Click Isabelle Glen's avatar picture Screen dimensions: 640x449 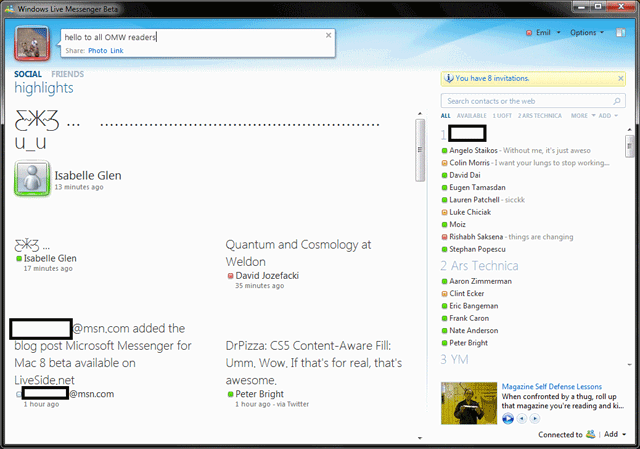click(x=32, y=178)
